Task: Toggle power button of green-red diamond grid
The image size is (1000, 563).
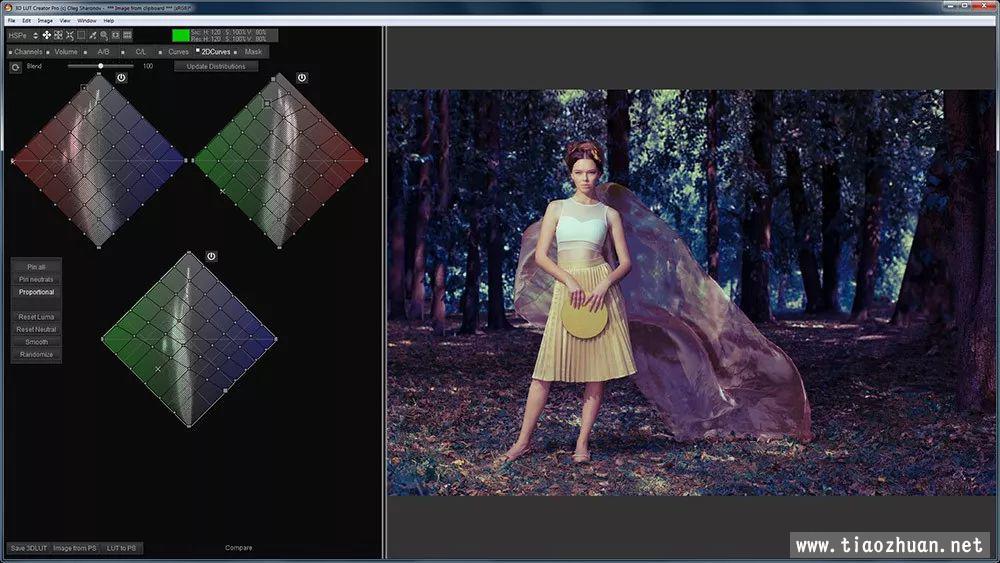Action: [302, 78]
